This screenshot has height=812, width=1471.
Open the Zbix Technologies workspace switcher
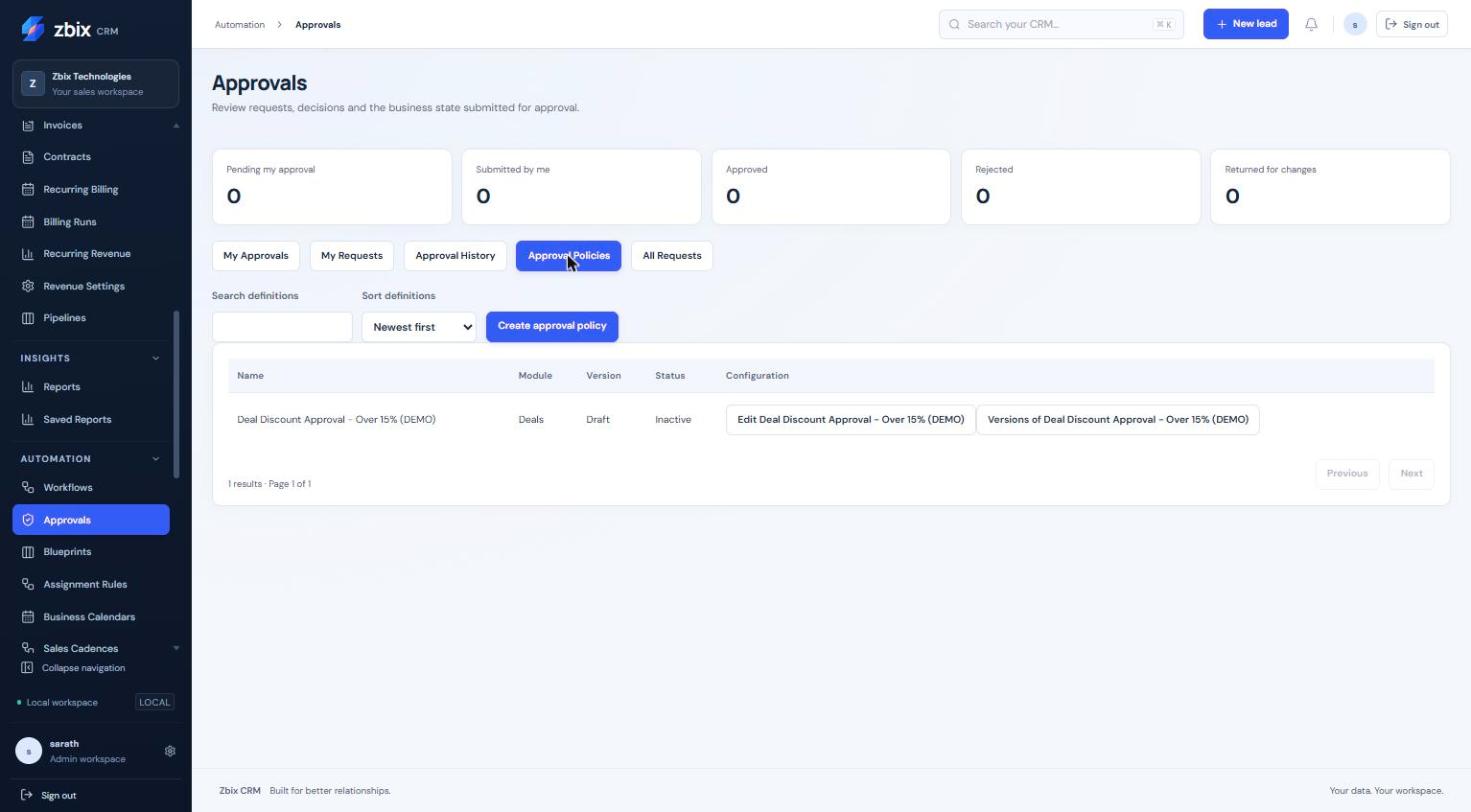(96, 84)
